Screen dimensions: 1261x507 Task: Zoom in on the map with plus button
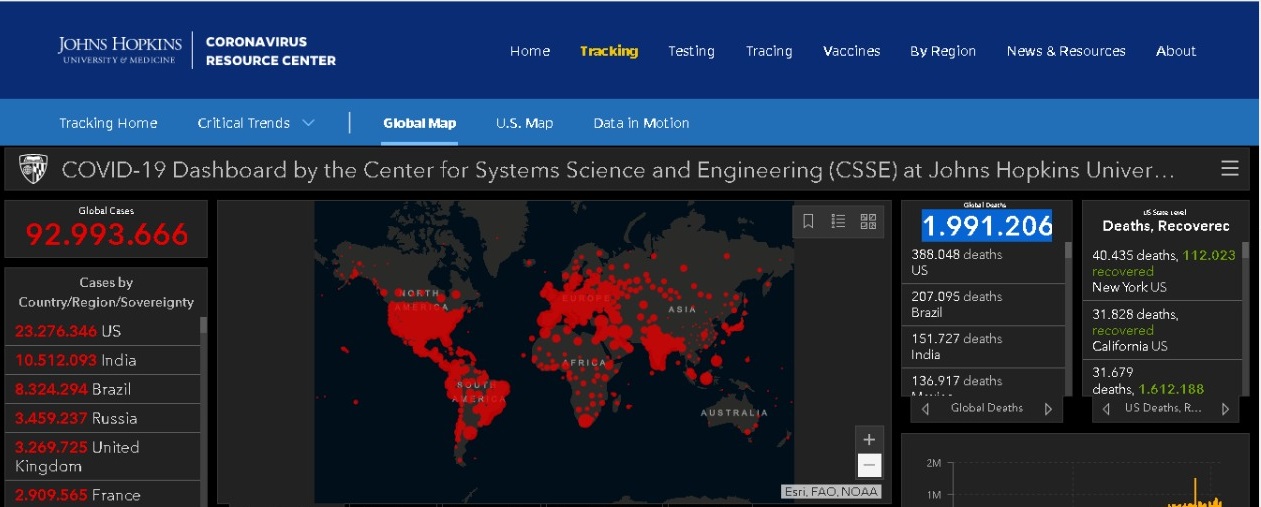pos(869,439)
